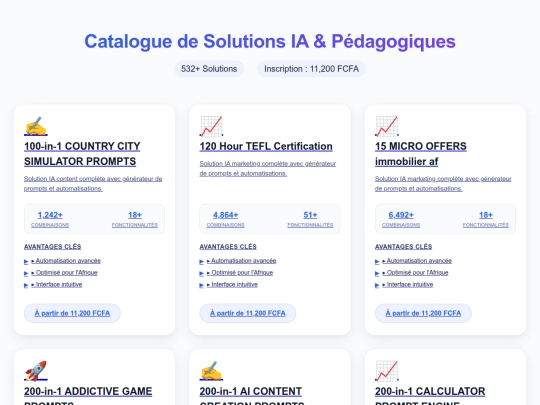Click Interface intuitive on 15 MICRO OFFERS card

tap(407, 284)
